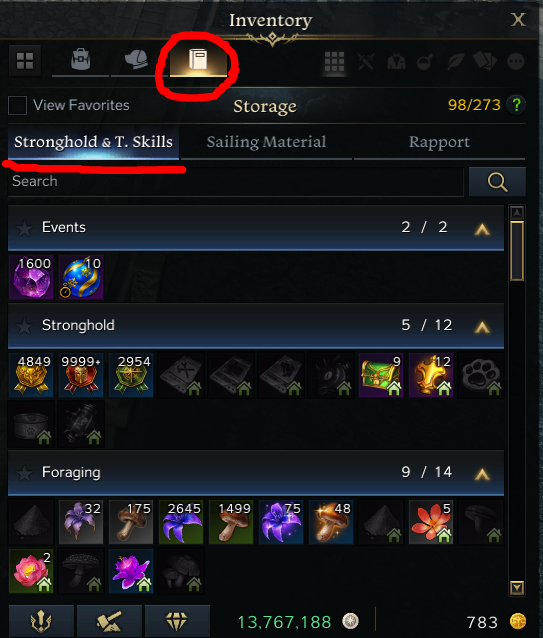Open the pet inventory cap icon
Viewport: 543px width, 638px height.
tap(136, 60)
